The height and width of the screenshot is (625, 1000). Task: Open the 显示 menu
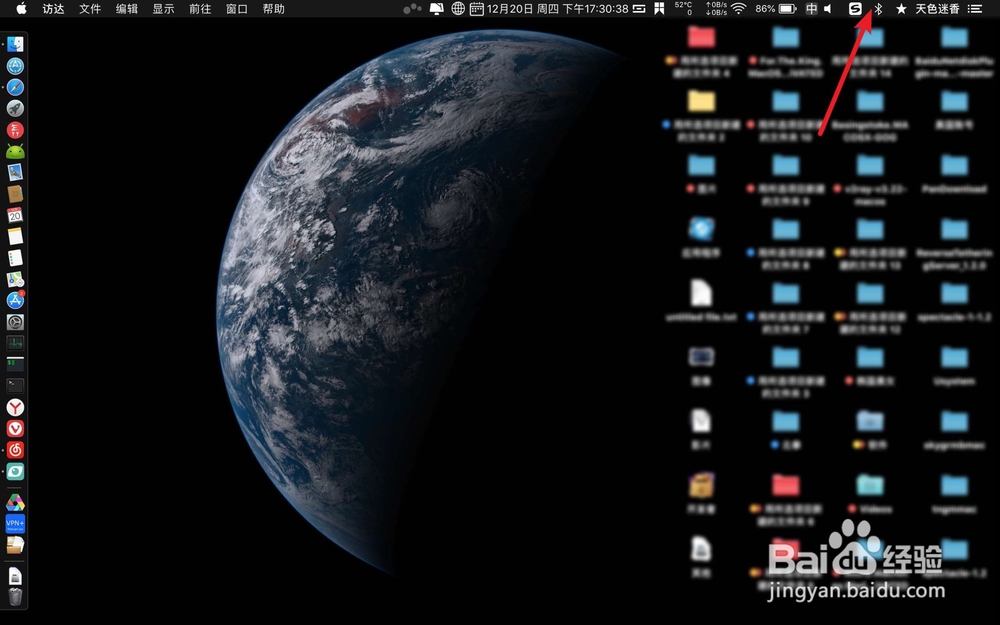click(163, 9)
